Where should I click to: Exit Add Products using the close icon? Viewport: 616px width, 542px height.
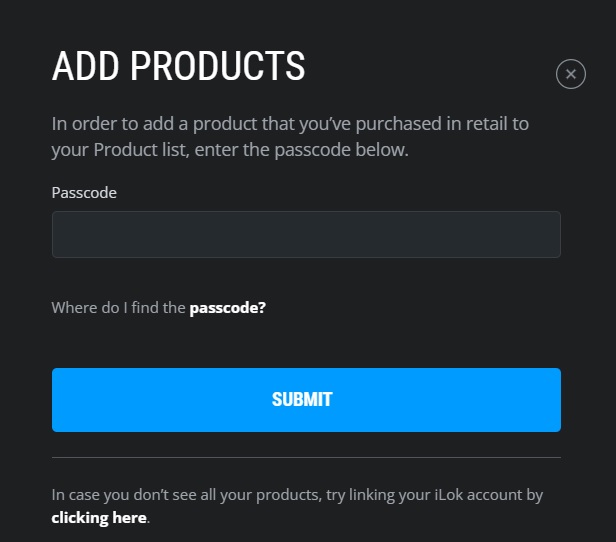tap(570, 74)
